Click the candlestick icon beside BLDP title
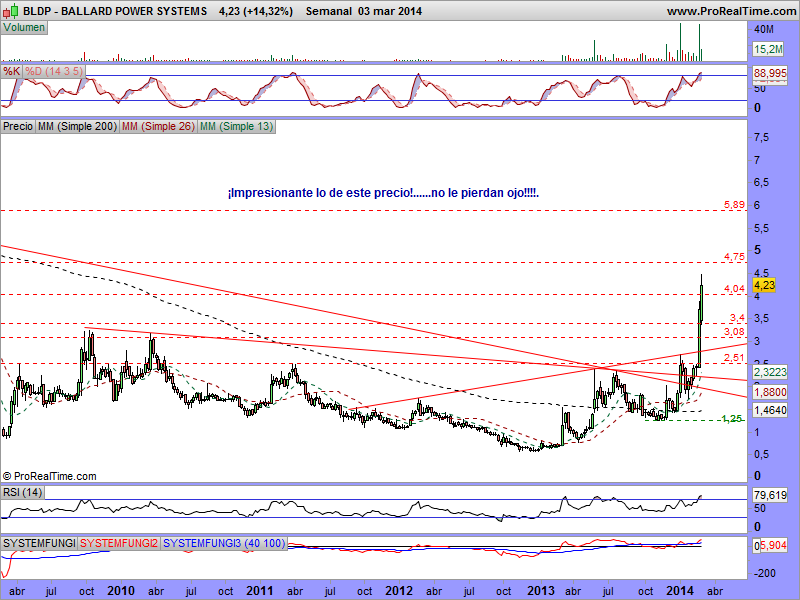Image resolution: width=800 pixels, height=600 pixels. [11, 11]
